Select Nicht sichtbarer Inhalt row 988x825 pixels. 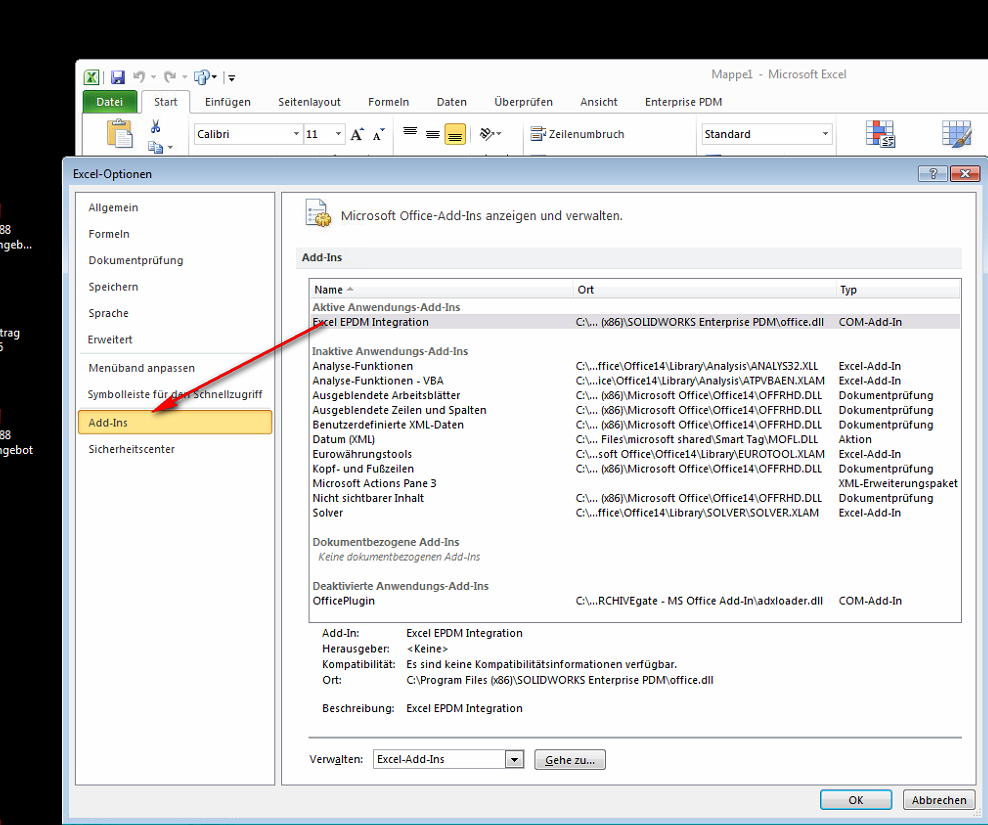[635, 498]
